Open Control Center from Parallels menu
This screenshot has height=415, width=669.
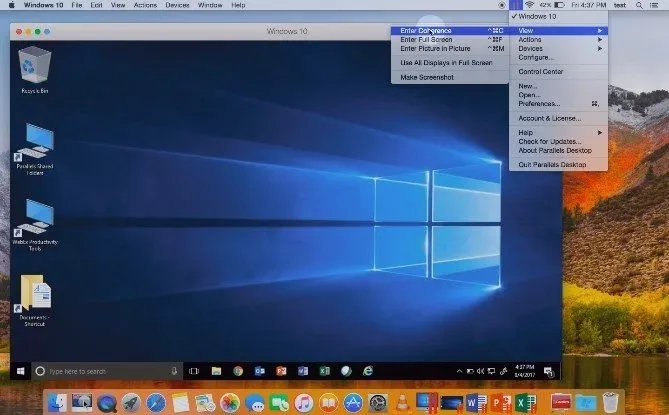tap(558, 72)
